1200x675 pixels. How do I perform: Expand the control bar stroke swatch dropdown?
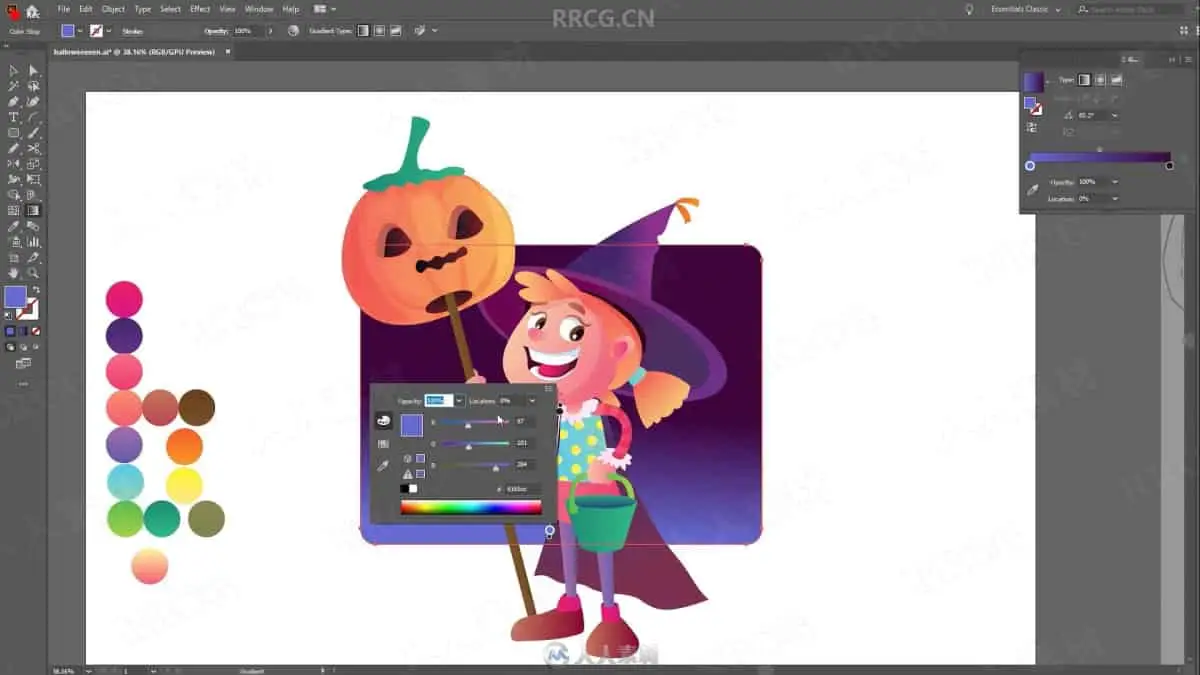click(x=109, y=31)
